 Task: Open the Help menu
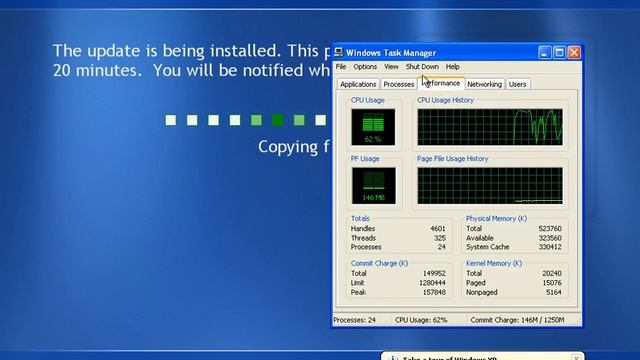pyautogui.click(x=452, y=67)
